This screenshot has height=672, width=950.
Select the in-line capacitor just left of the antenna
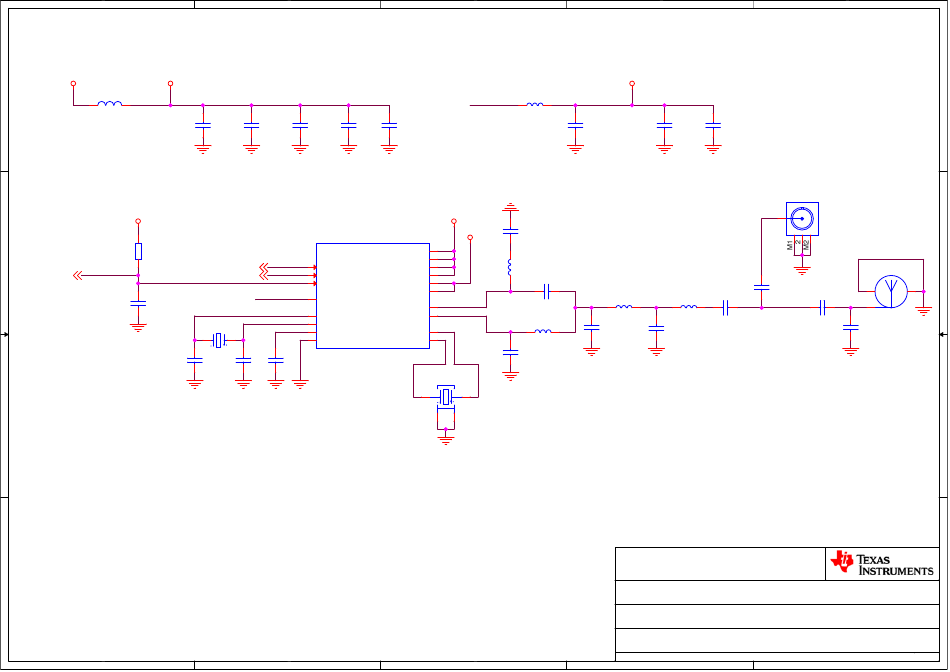point(822,308)
